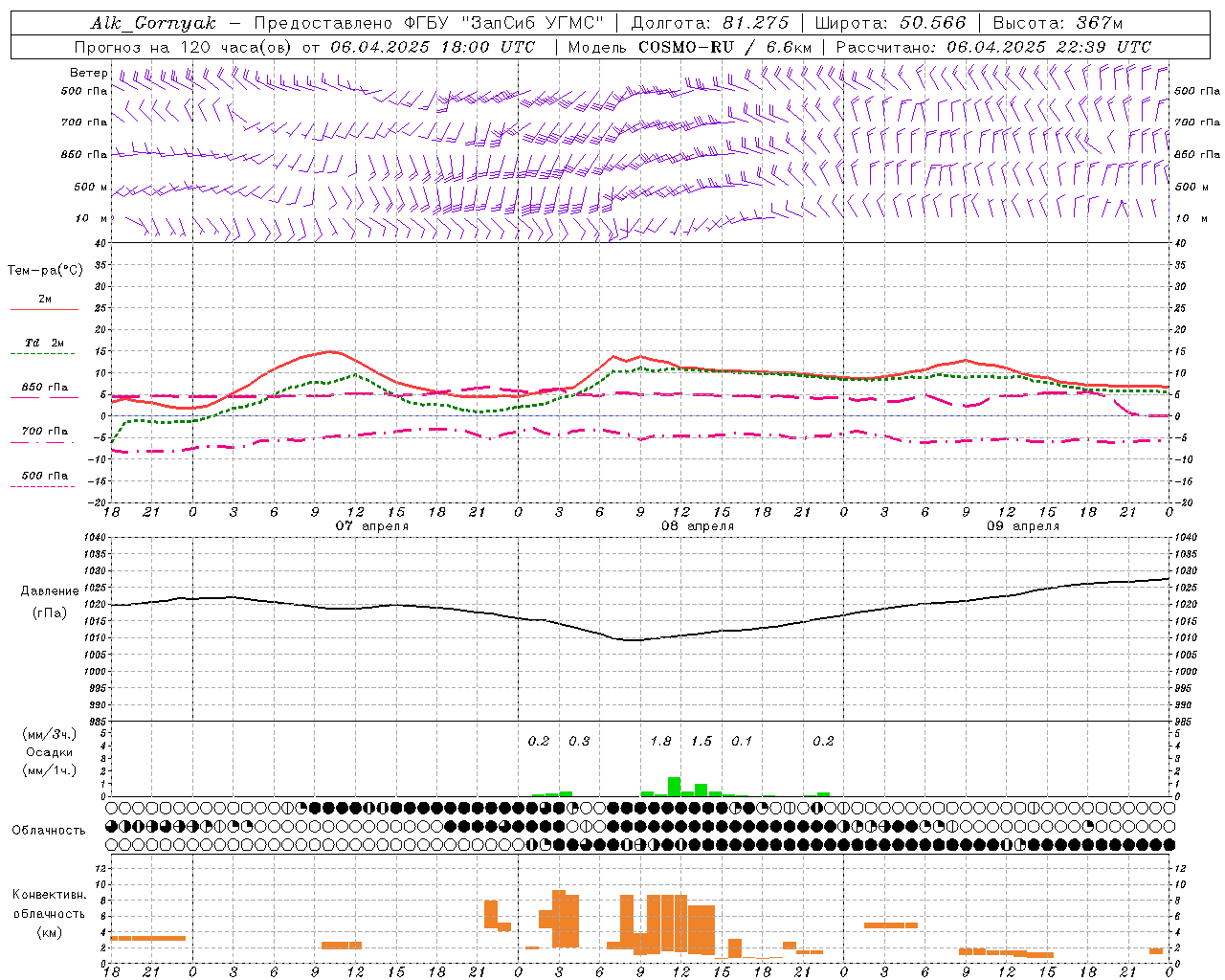Click the precipitation value 0.3

click(579, 741)
